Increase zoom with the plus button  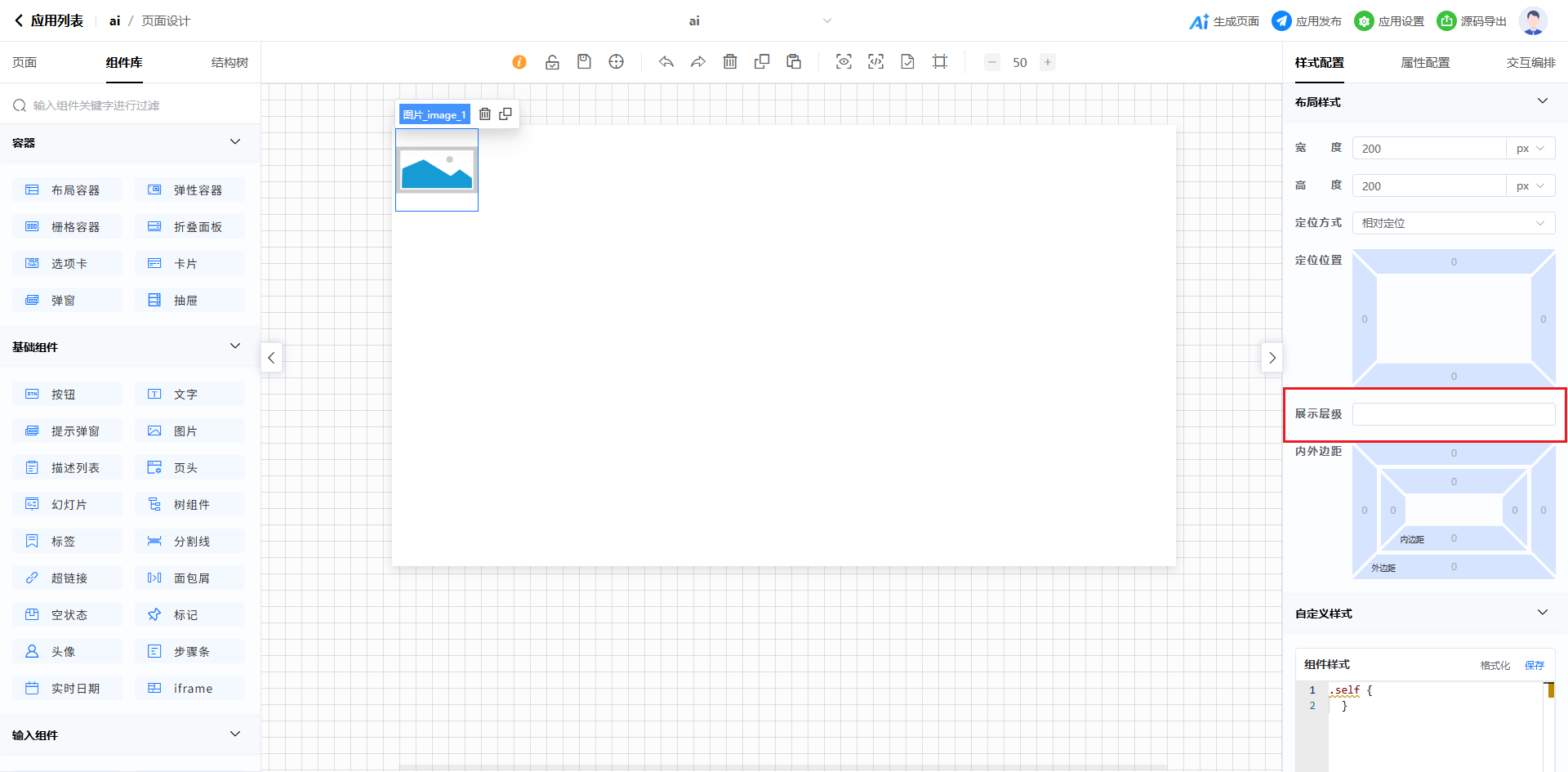coord(1048,62)
